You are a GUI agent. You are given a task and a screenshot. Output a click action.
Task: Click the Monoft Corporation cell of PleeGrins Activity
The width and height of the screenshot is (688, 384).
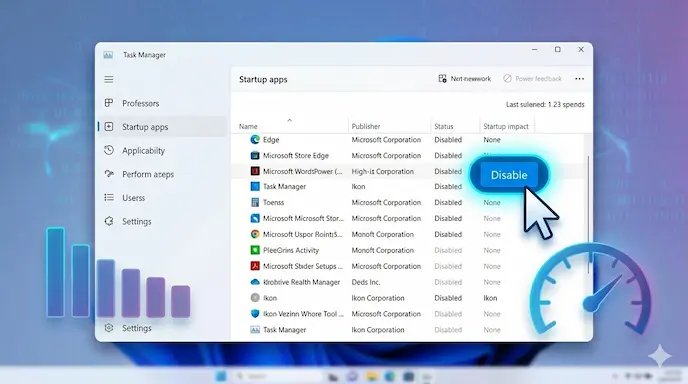(x=383, y=250)
